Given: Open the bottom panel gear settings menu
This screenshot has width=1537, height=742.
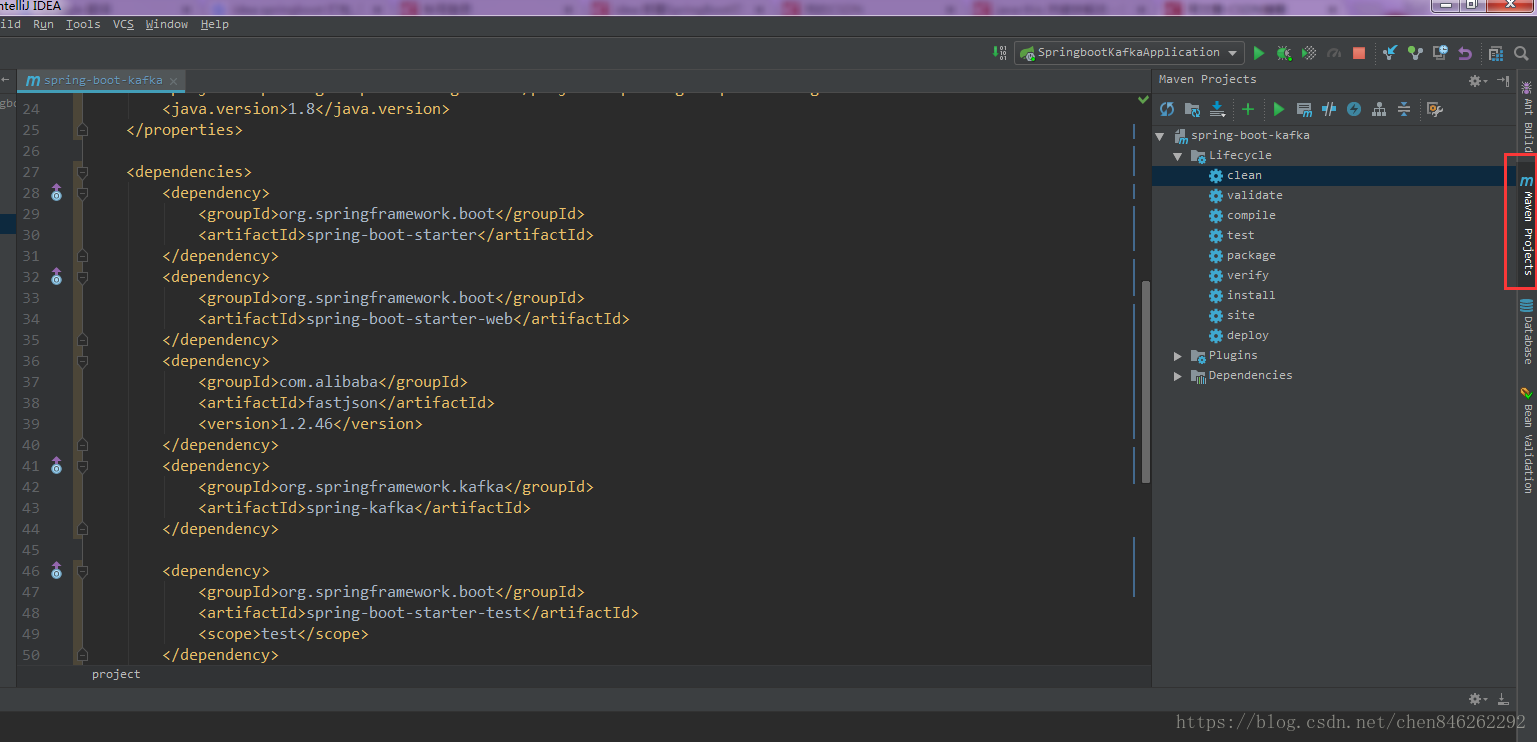Looking at the screenshot, I should tap(1477, 700).
